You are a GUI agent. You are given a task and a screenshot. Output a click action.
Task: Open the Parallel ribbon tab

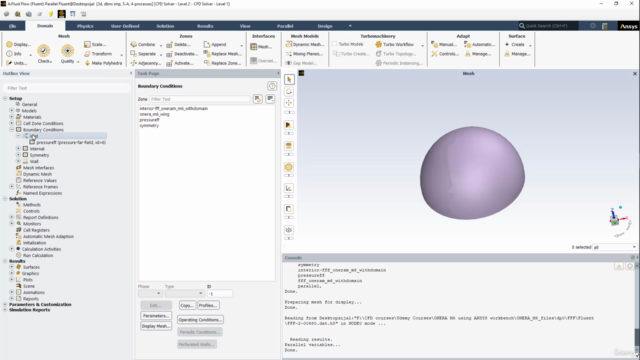click(285, 26)
